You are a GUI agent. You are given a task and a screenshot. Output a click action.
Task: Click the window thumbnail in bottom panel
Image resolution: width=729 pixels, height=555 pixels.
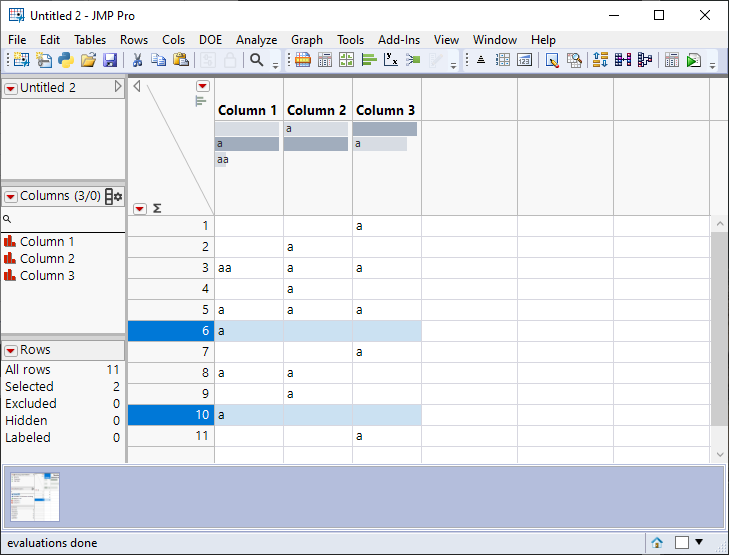(35, 497)
